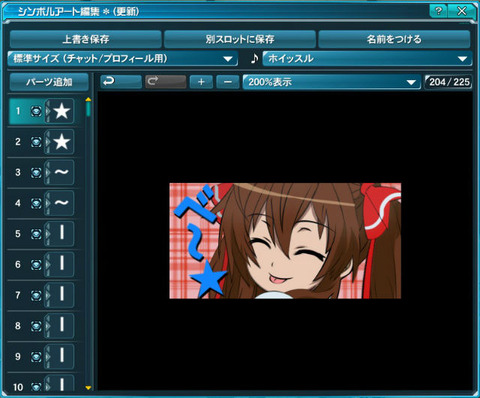480x398 pixels.
Task: Expand layer 6 group triangle
Action: pos(47,265)
